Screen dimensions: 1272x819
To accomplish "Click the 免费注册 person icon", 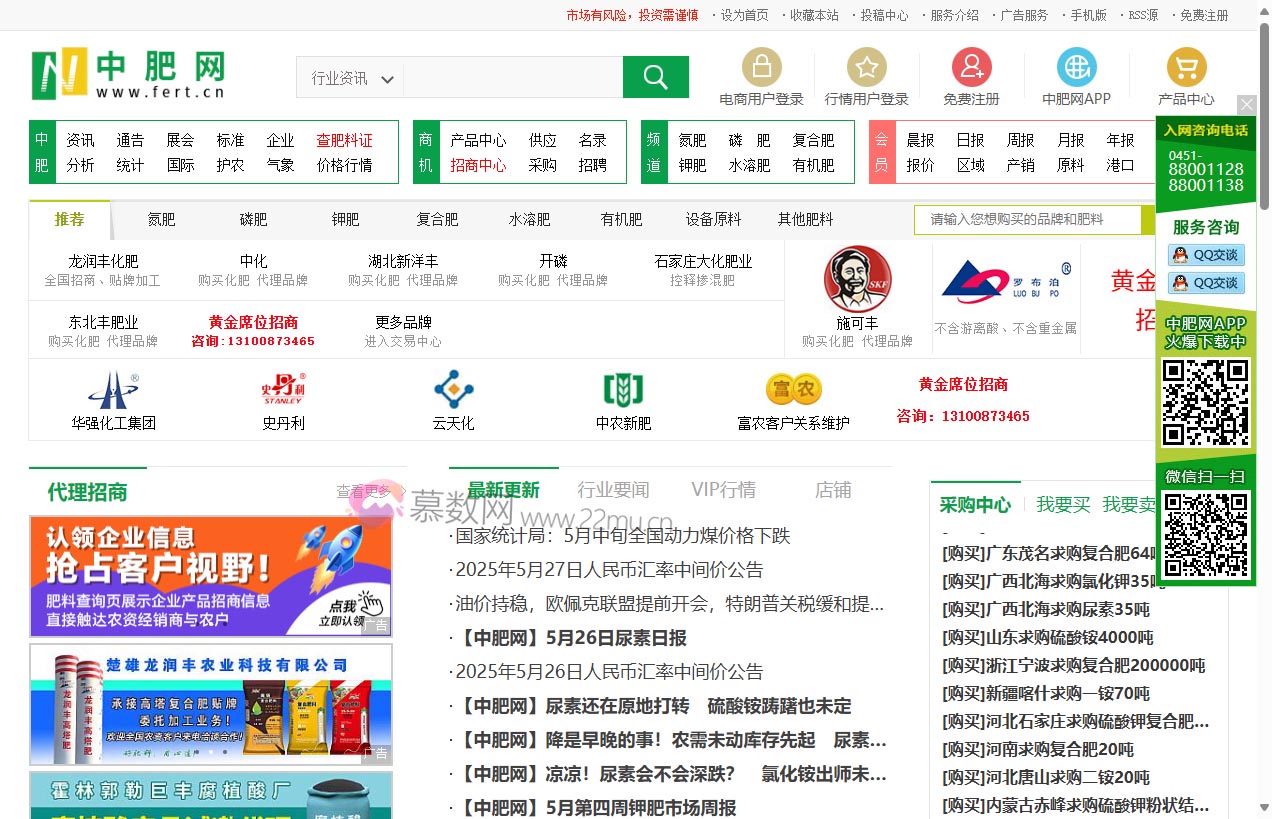I will [x=971, y=66].
